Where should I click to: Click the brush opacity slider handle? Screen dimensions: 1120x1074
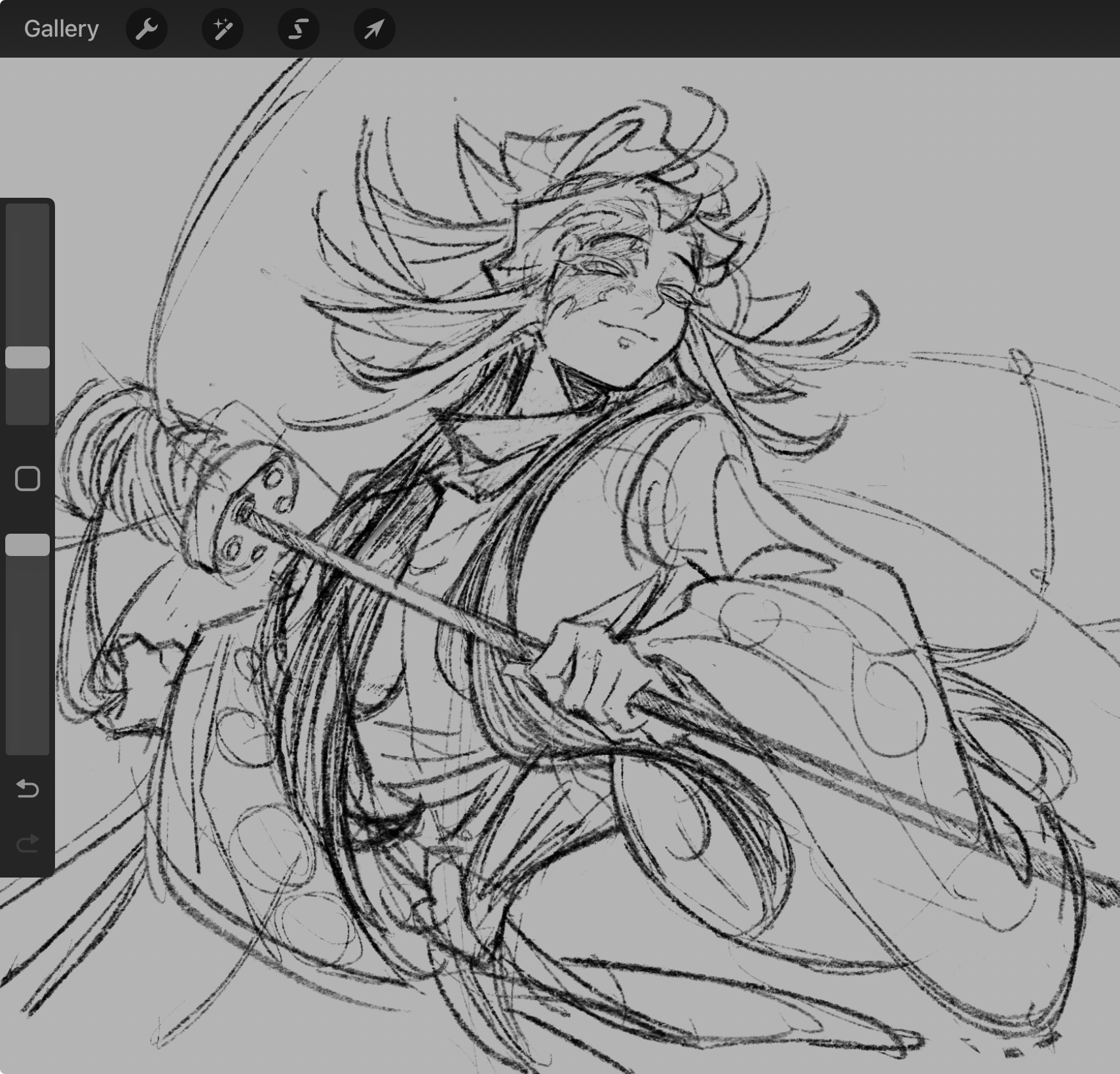pos(28,545)
